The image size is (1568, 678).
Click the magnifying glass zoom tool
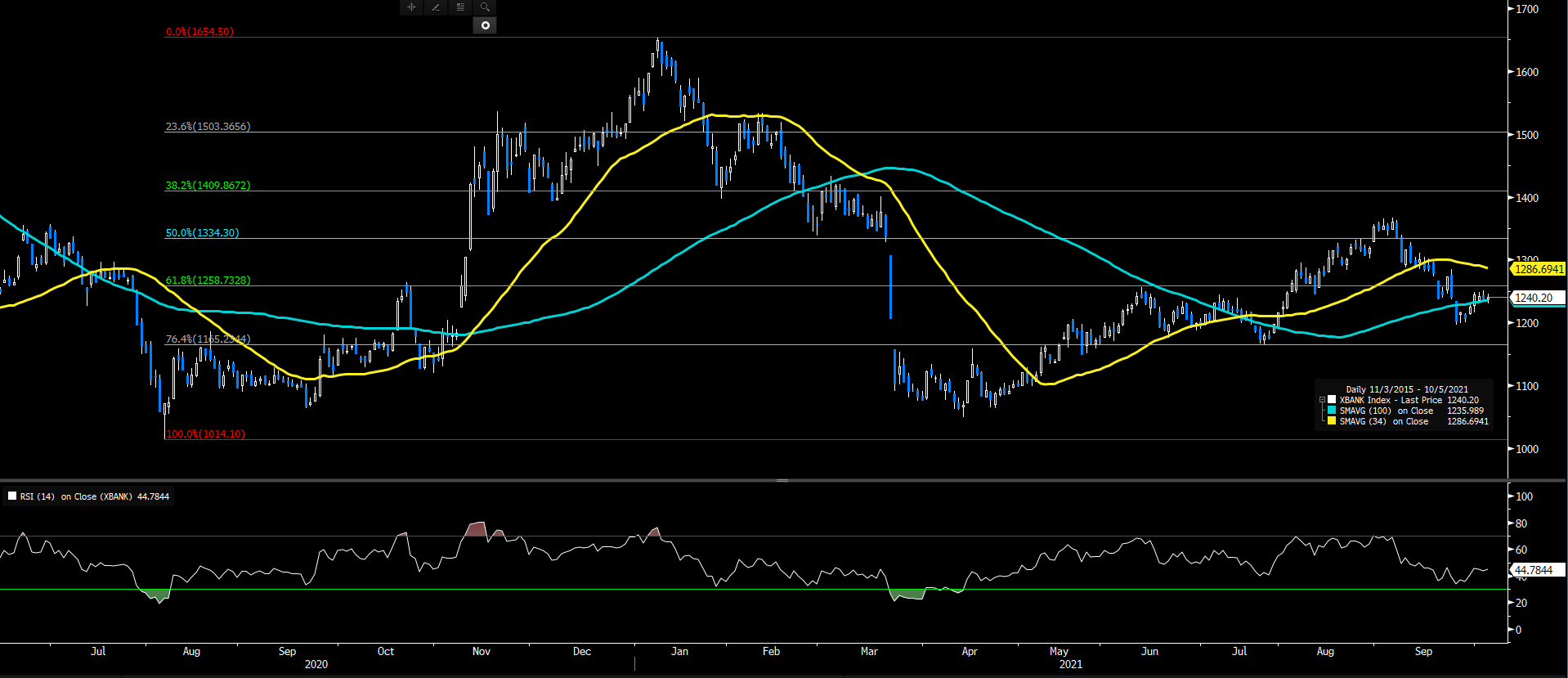pos(485,7)
